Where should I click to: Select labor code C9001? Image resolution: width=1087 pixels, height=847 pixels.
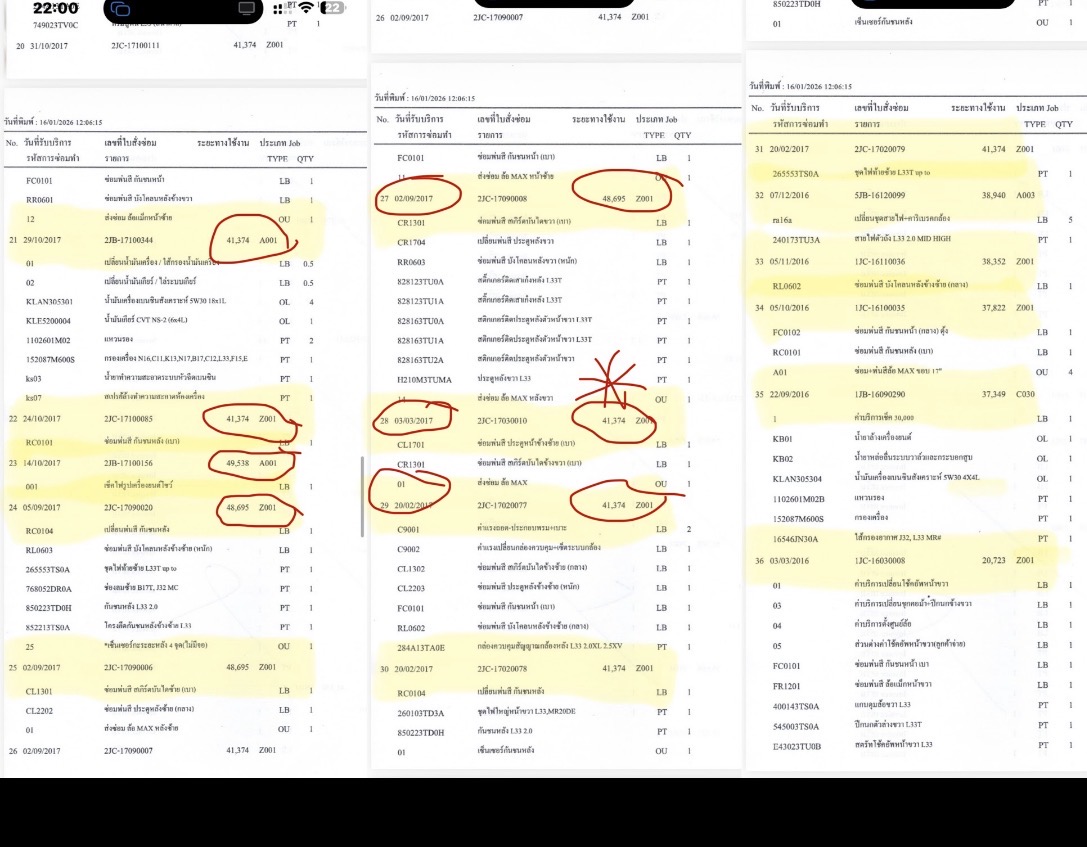pos(408,530)
